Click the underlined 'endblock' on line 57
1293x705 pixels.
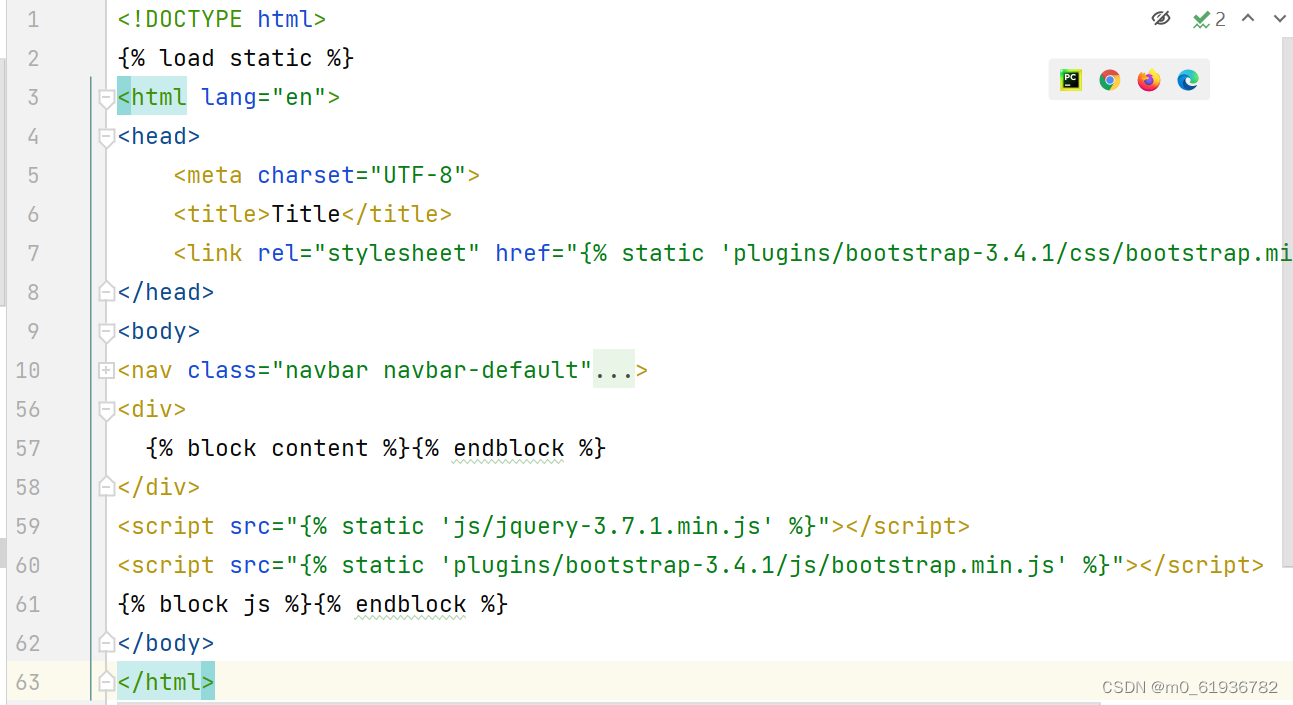(509, 448)
